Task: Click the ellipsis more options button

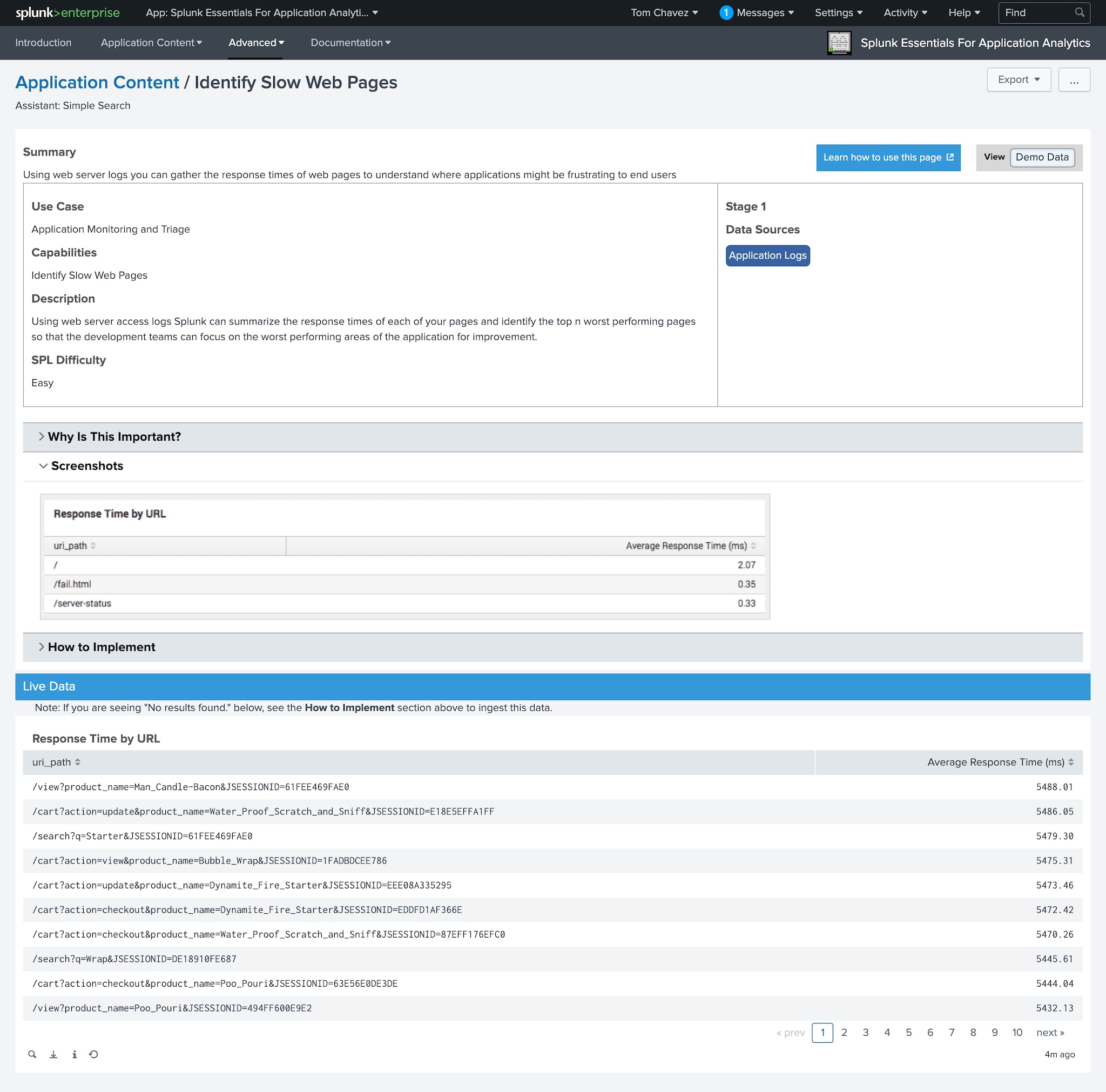Action: [1074, 79]
